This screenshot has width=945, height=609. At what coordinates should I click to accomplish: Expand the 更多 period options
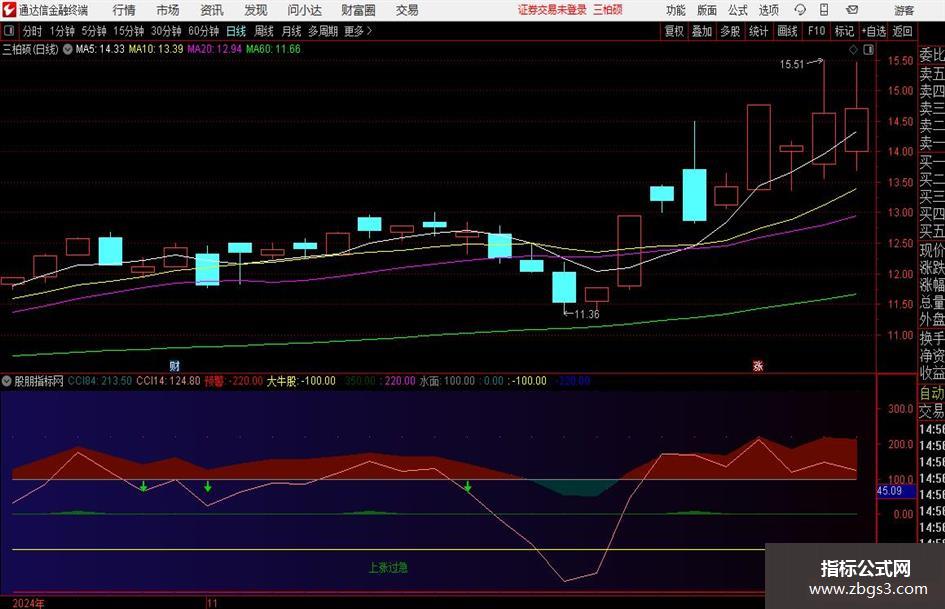point(358,31)
